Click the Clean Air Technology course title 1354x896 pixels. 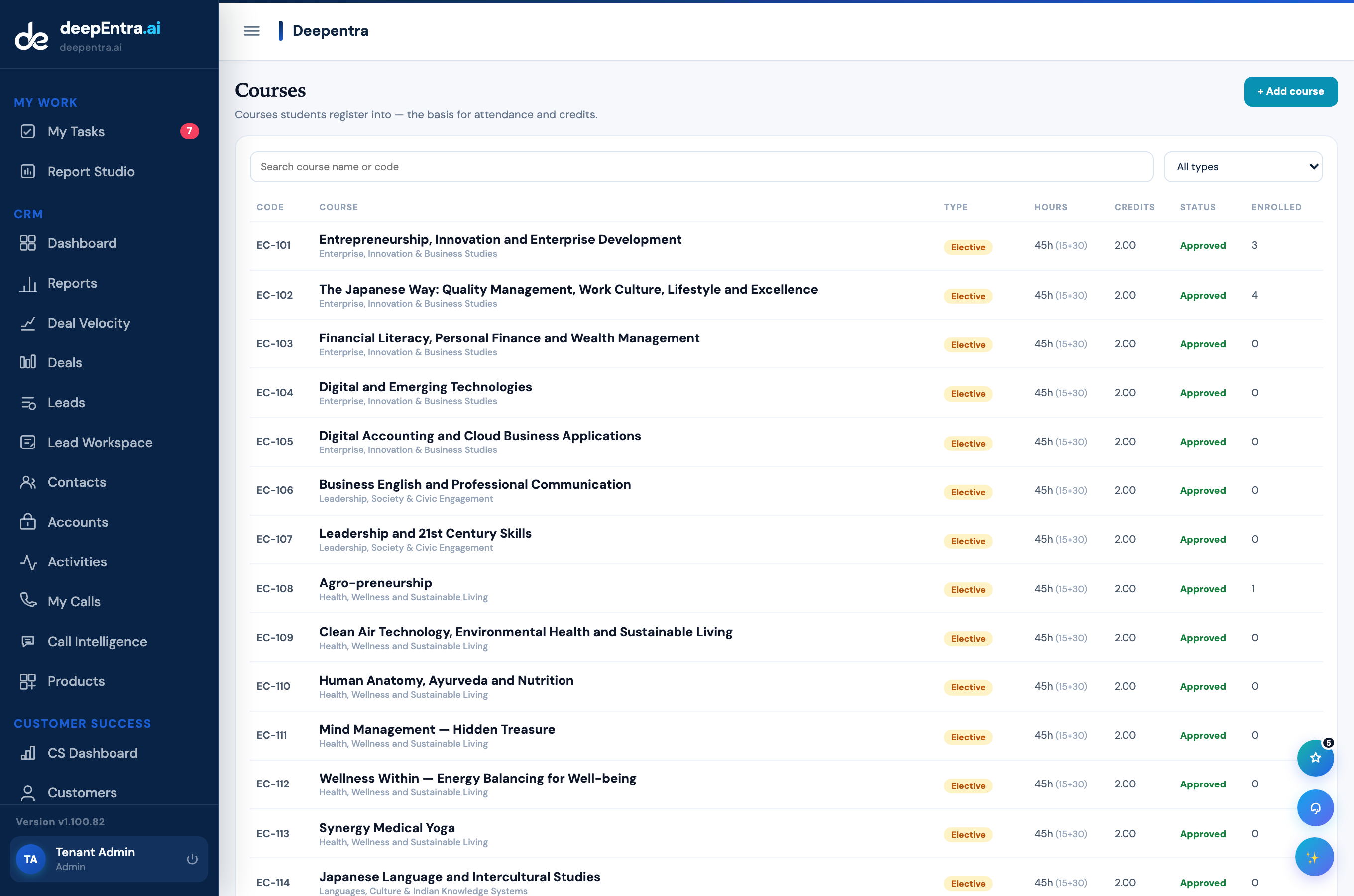526,631
